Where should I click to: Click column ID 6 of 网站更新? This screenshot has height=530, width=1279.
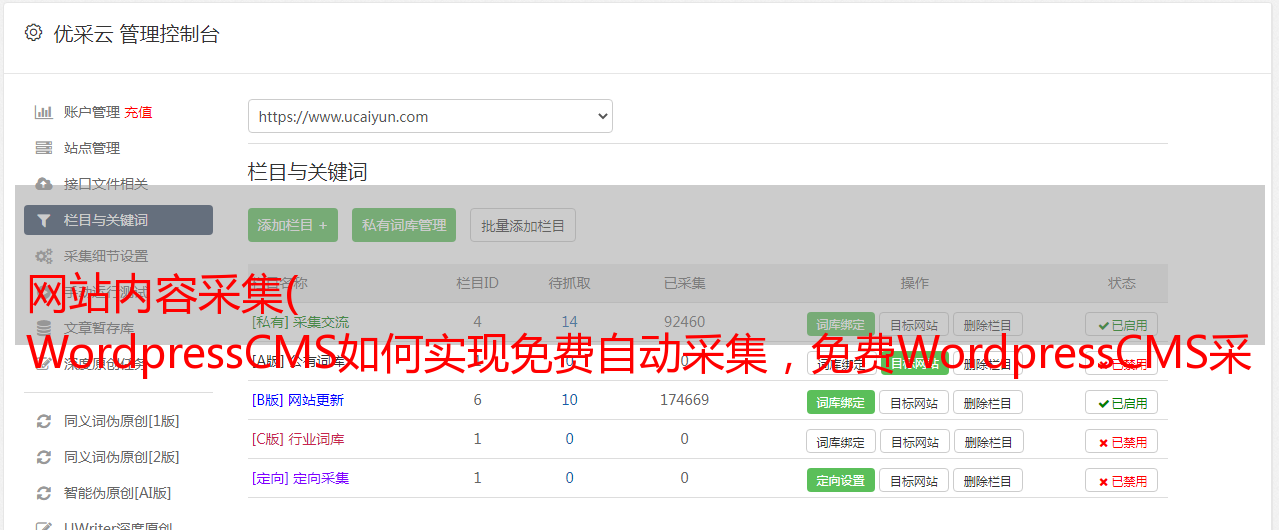[477, 400]
